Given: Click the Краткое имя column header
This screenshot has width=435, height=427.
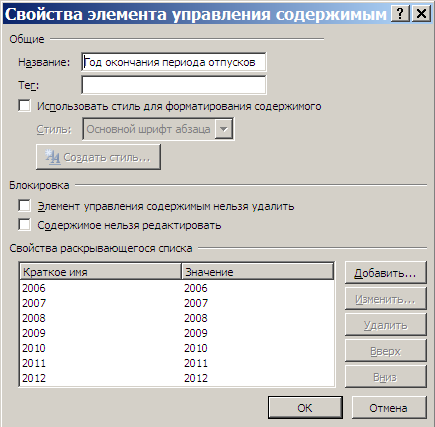Looking at the screenshot, I should tap(101, 272).
